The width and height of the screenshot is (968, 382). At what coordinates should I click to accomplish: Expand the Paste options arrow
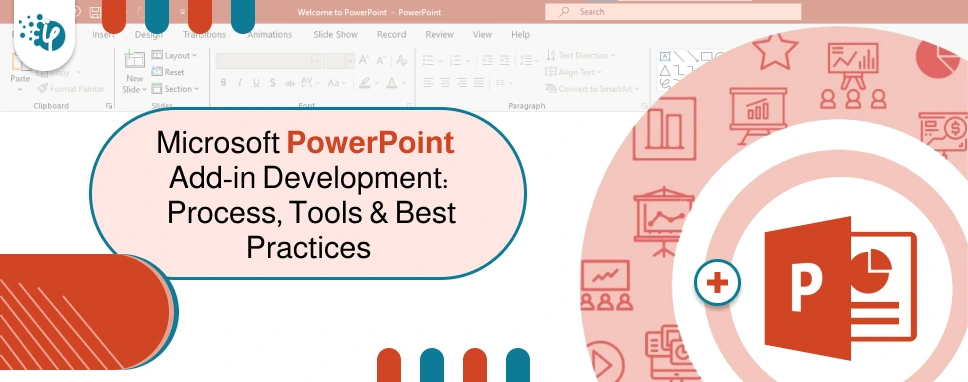(x=19, y=90)
